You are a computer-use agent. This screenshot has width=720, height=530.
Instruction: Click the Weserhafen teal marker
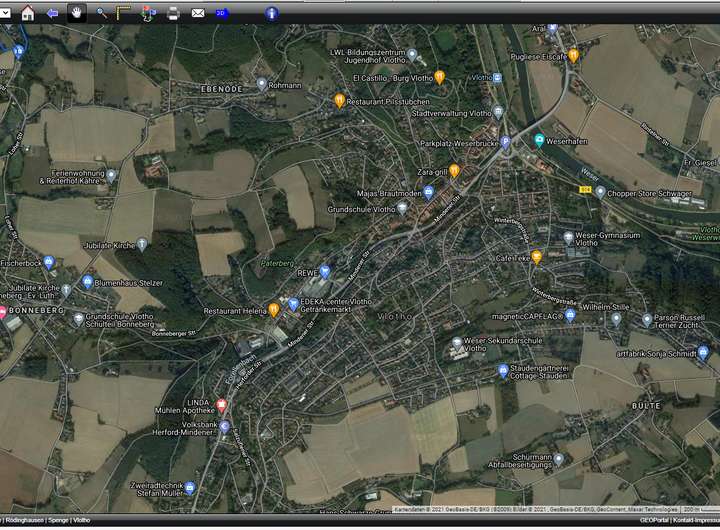[x=539, y=141]
